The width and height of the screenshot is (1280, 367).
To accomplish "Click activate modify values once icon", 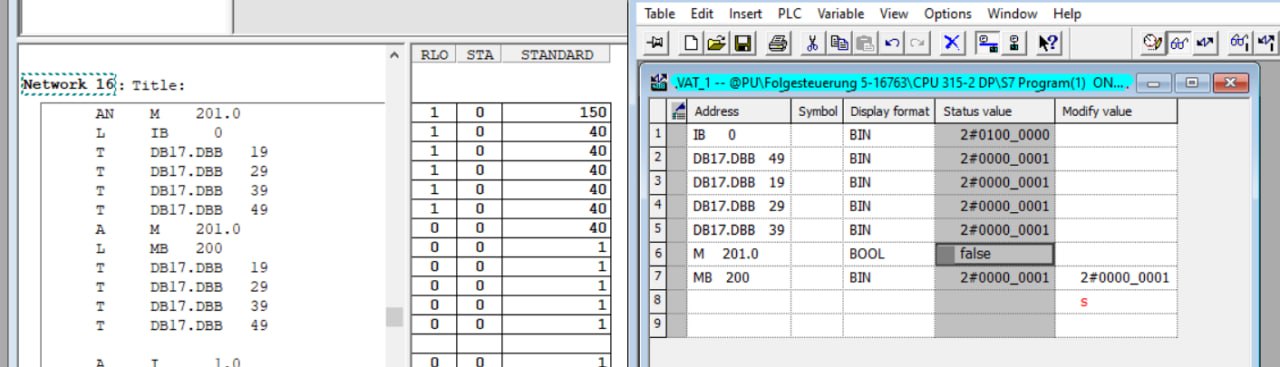I will tap(1266, 43).
